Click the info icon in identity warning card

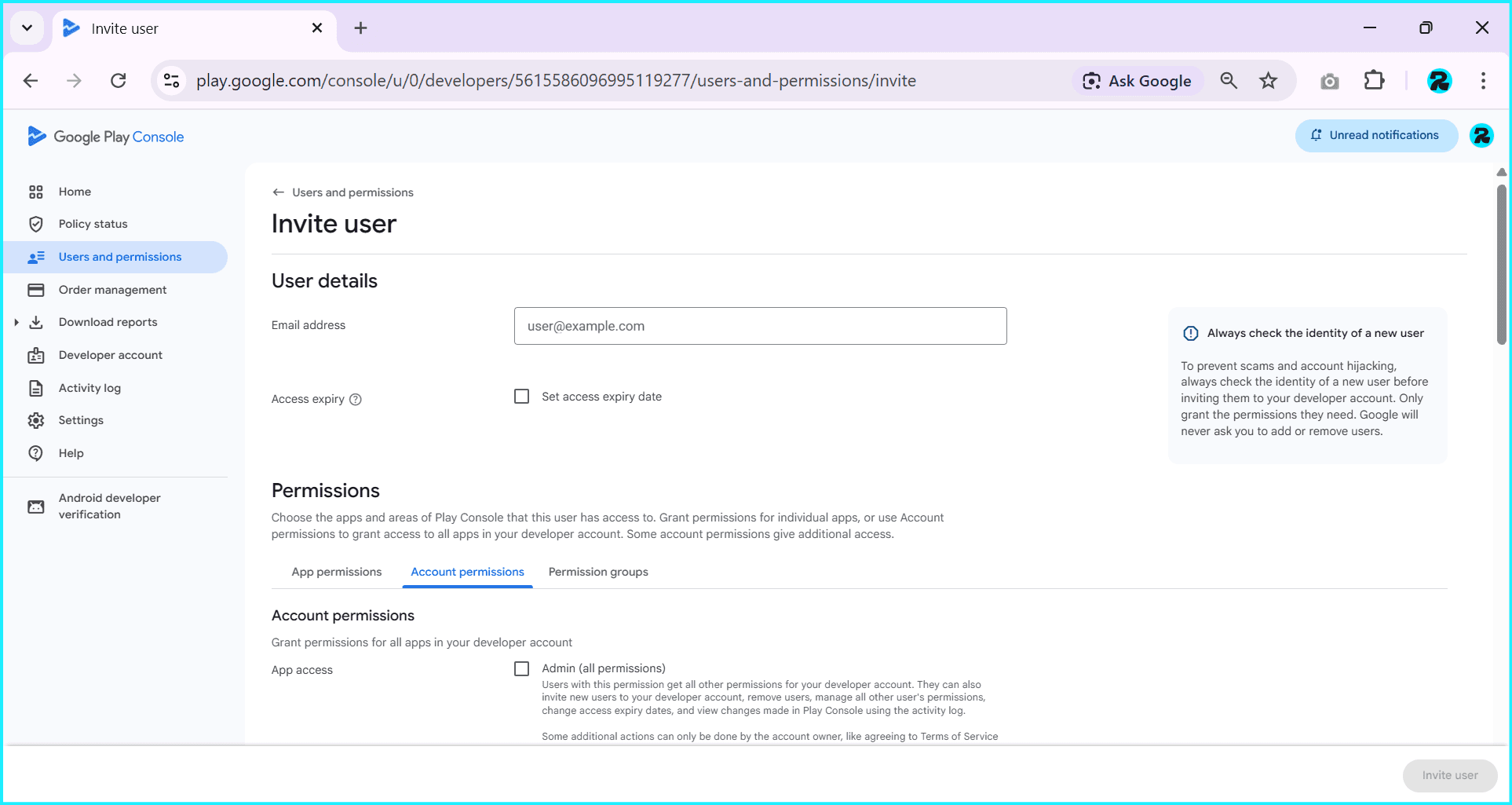[1191, 333]
